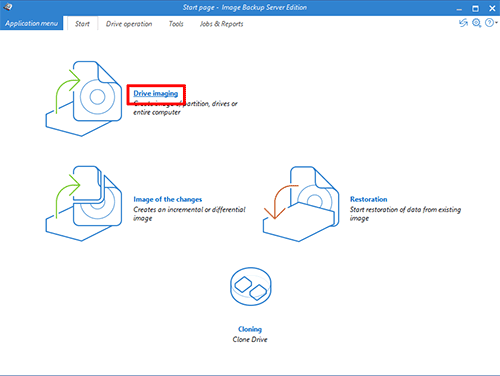Open the Application menu
This screenshot has height=376, width=500.
(31, 23)
